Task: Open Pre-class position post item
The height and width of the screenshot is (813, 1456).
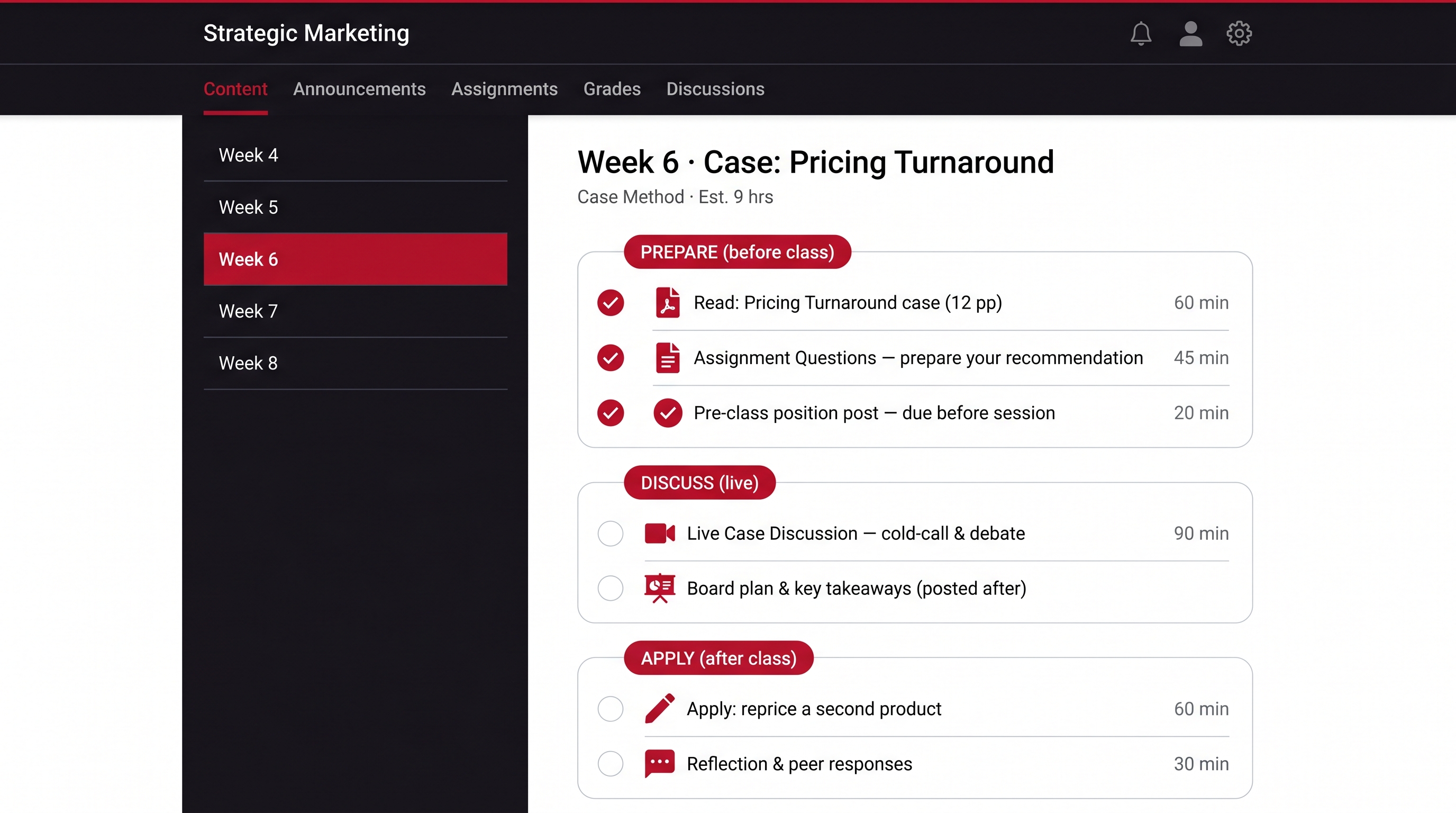Action: click(x=875, y=413)
